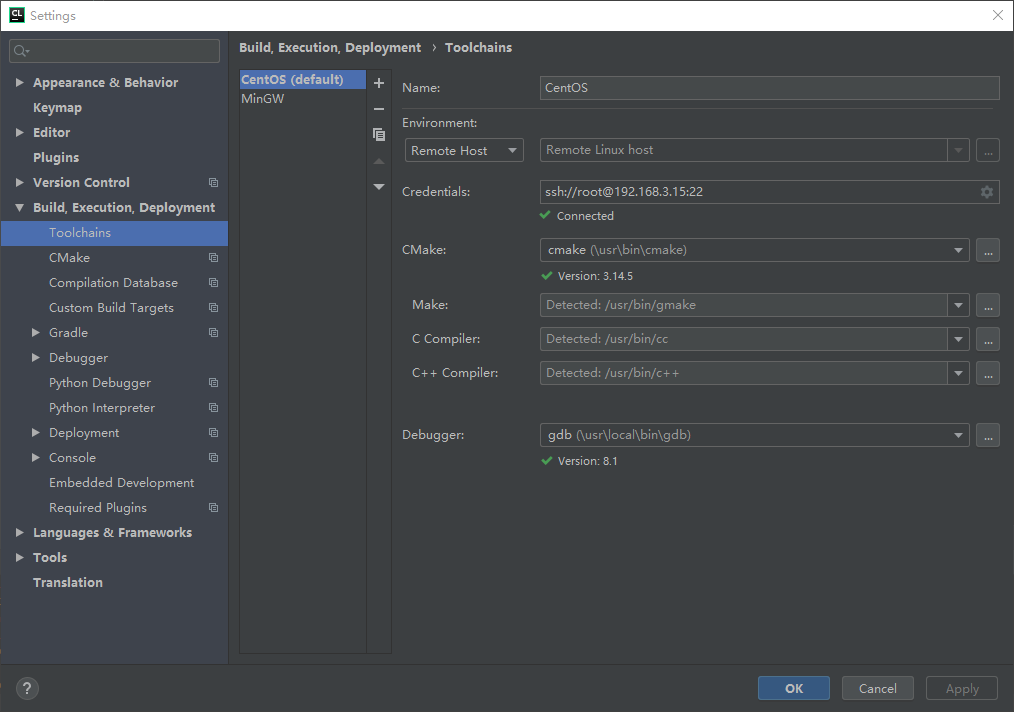Open Python Interpreter settings

102,407
